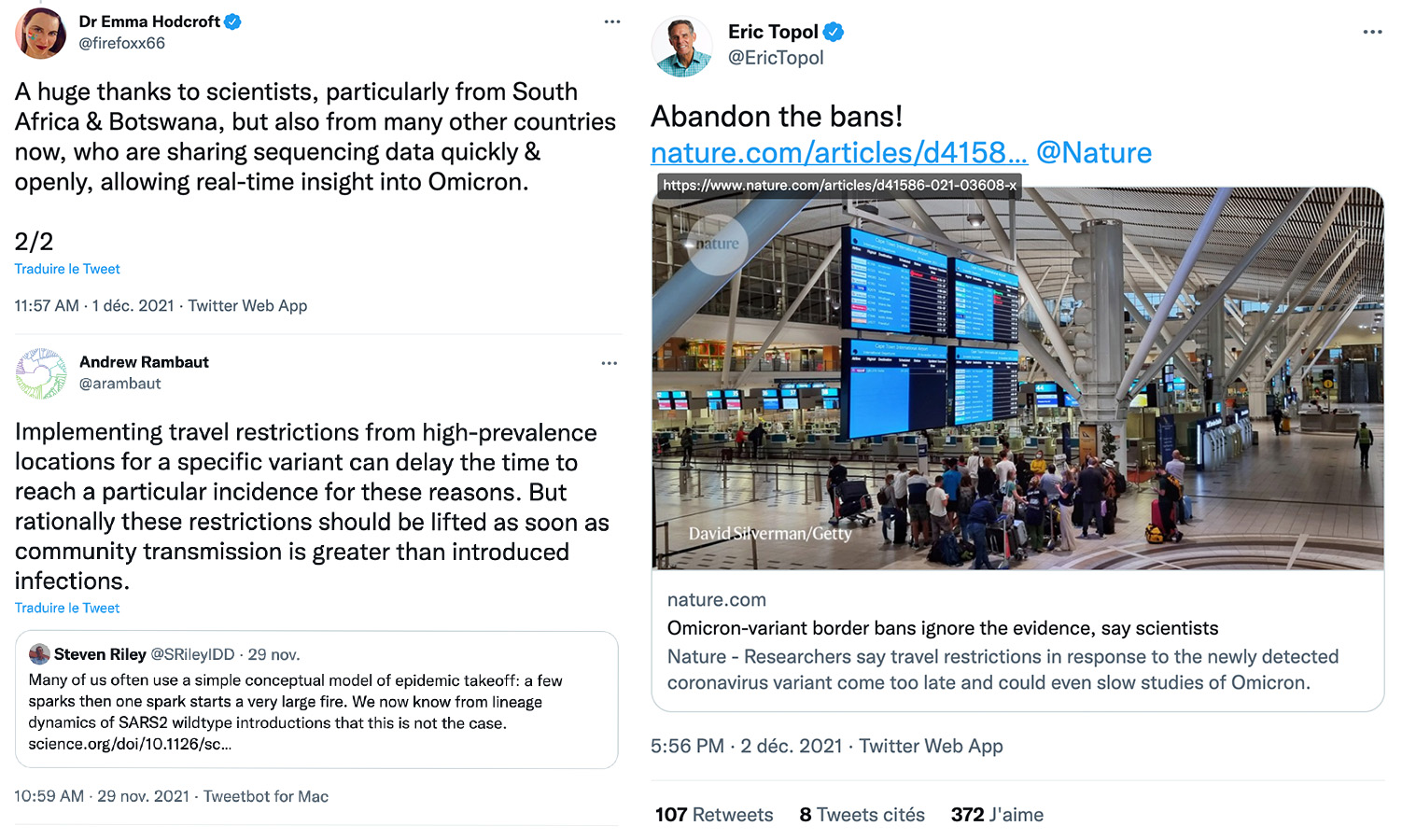This screenshot has width=1402, height=840.
Task: Open more options on Andrew Rambaut's tweet
Action: point(610,363)
